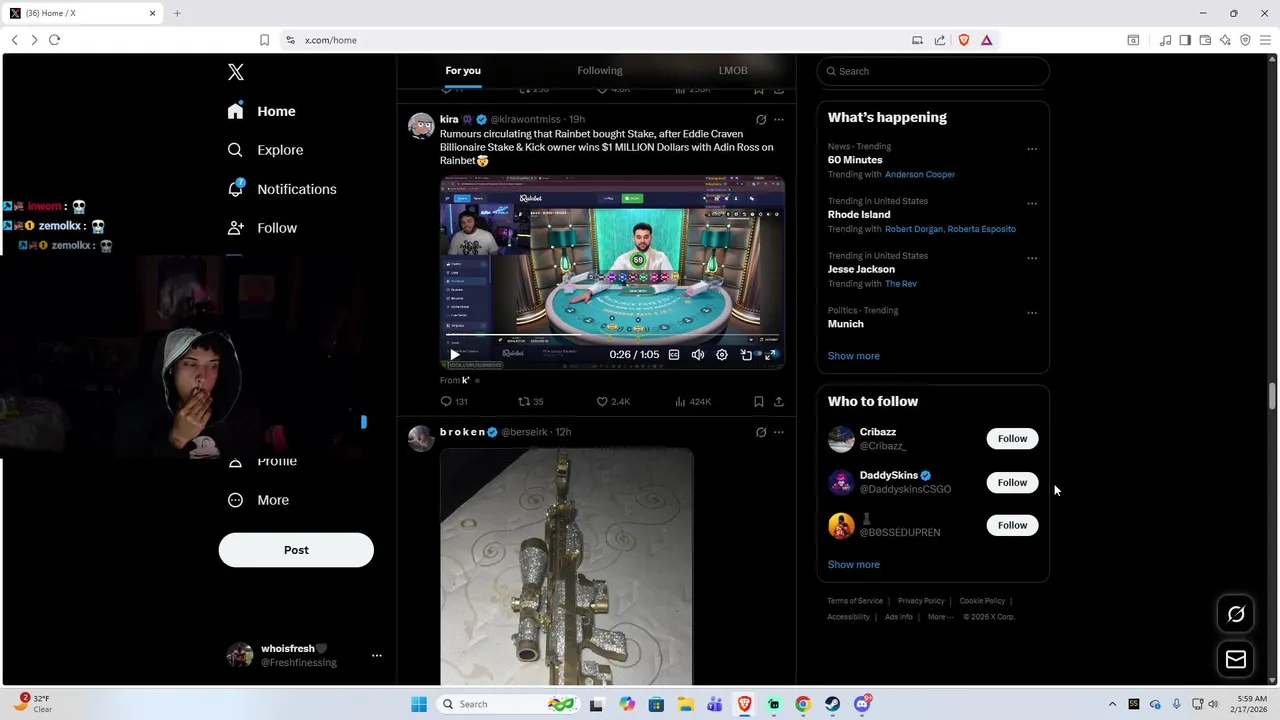
Task: Toggle captions on the video player
Action: pos(674,355)
